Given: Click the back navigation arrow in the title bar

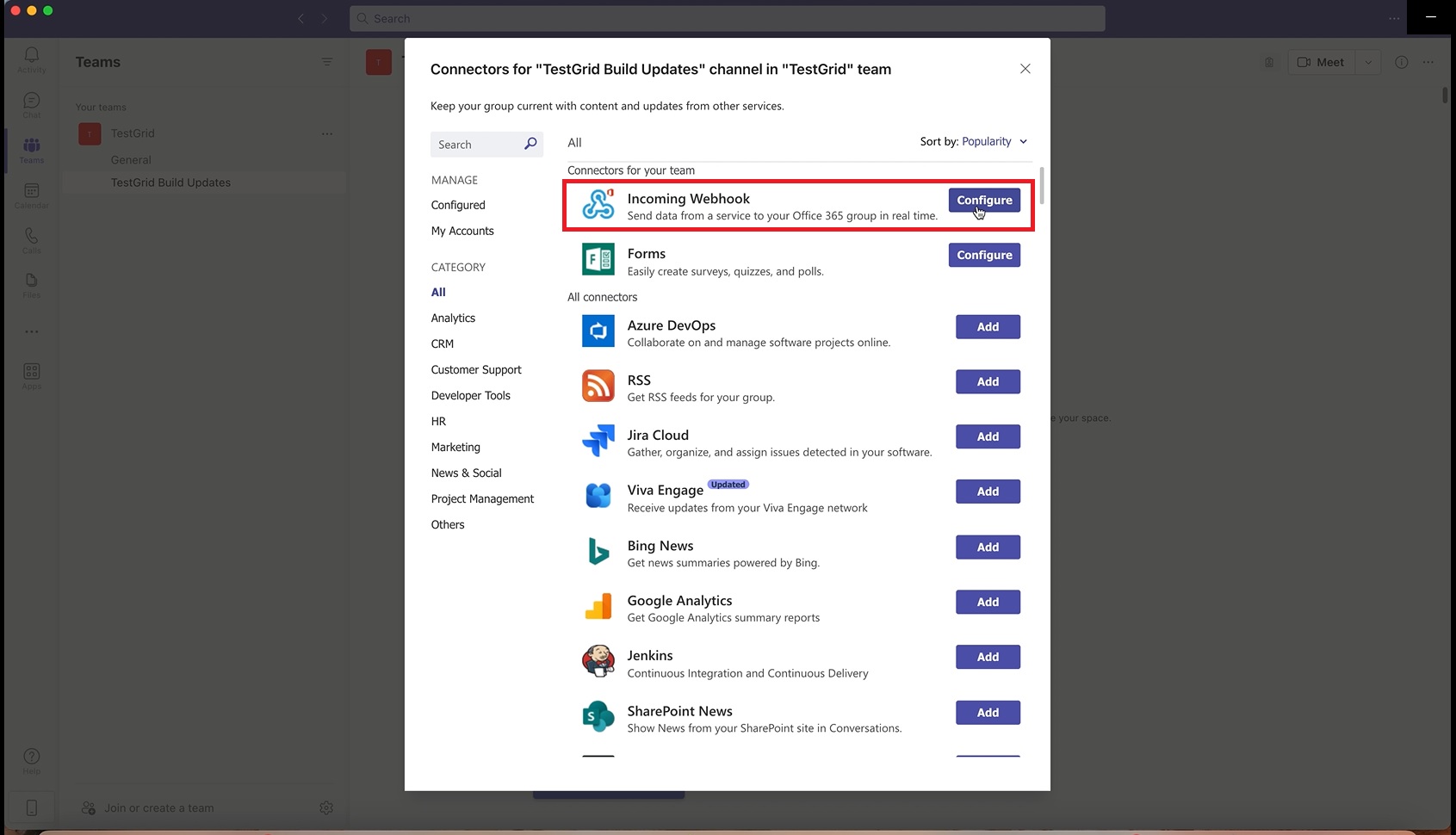Looking at the screenshot, I should click(x=300, y=18).
